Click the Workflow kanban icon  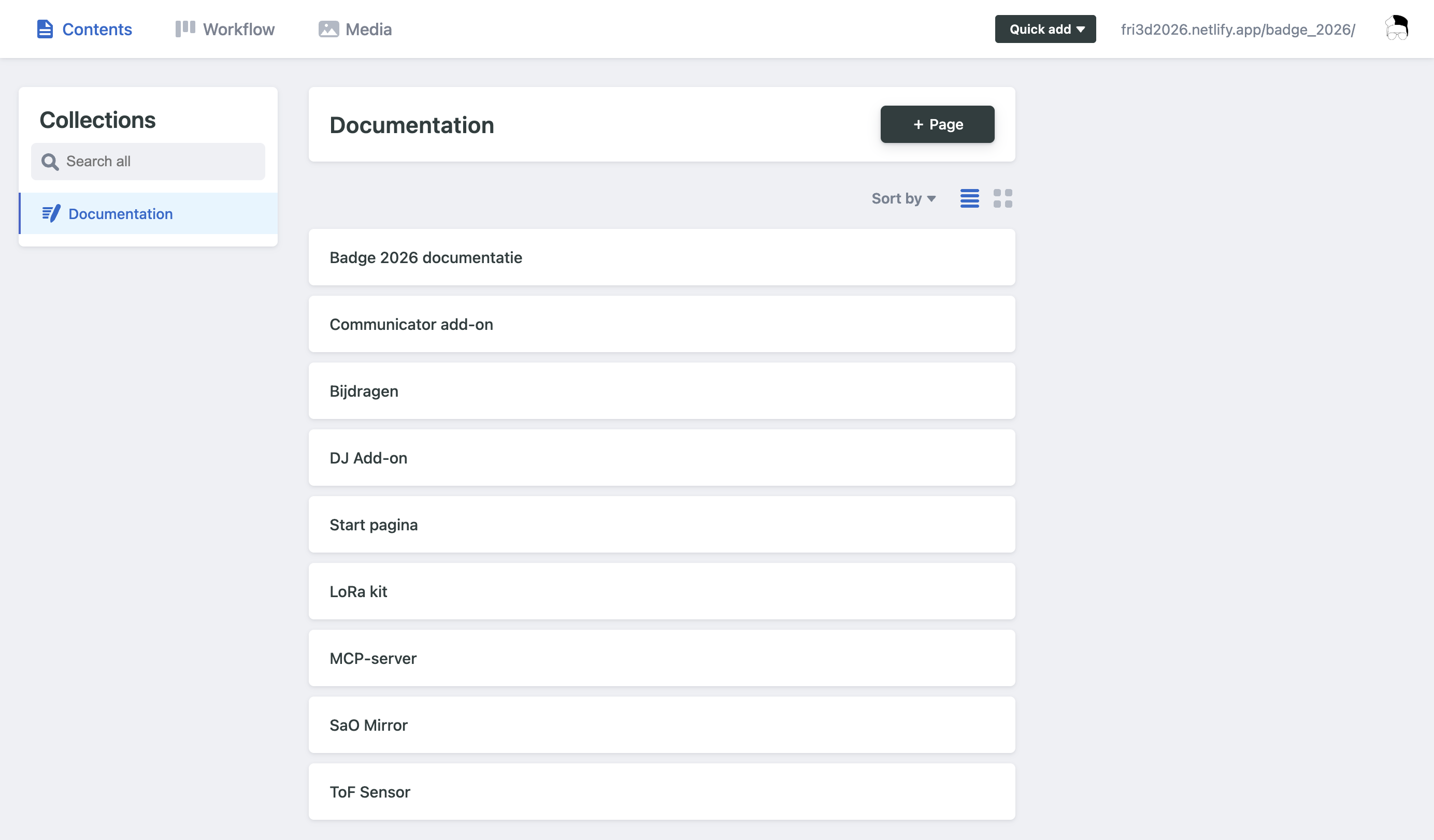[x=185, y=29]
